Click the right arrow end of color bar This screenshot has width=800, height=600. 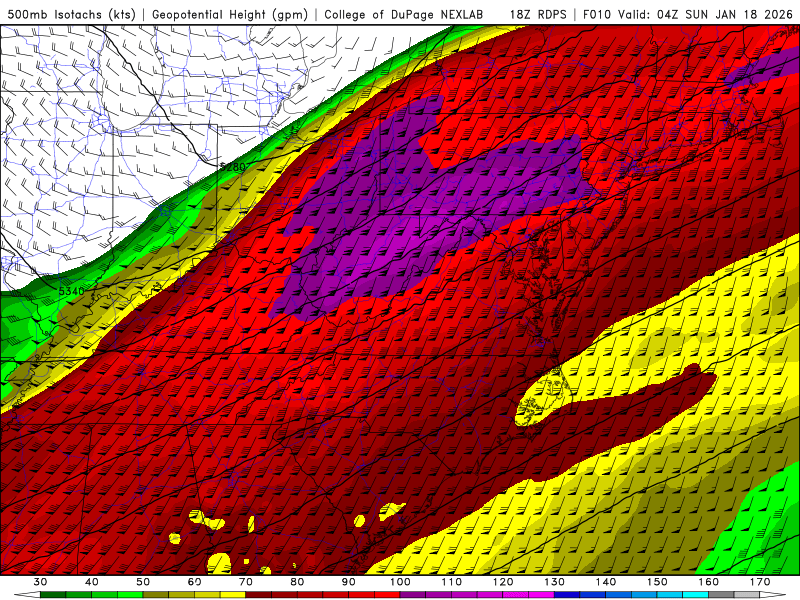coord(773,595)
